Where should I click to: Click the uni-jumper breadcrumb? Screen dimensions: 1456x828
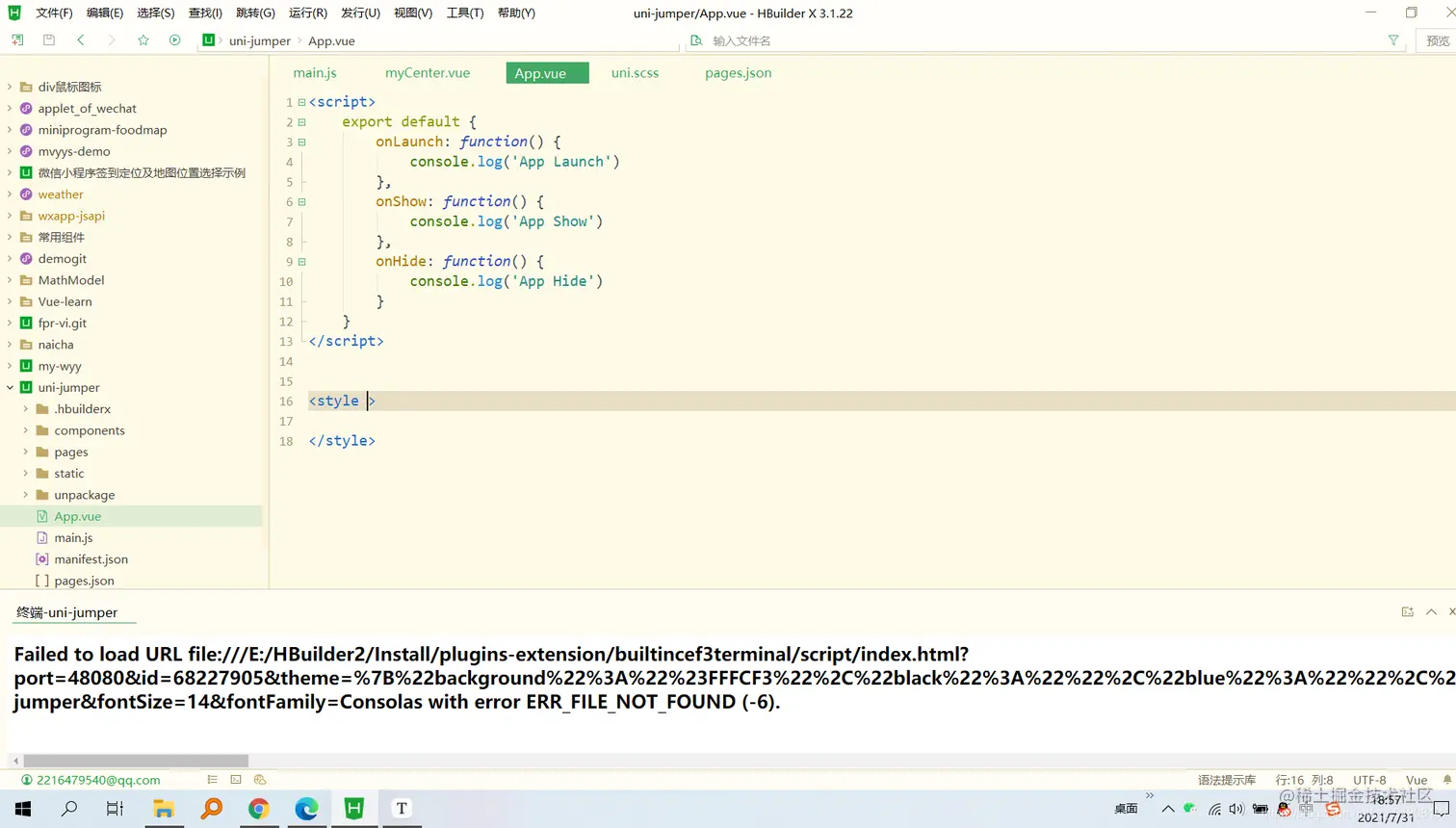click(x=259, y=40)
